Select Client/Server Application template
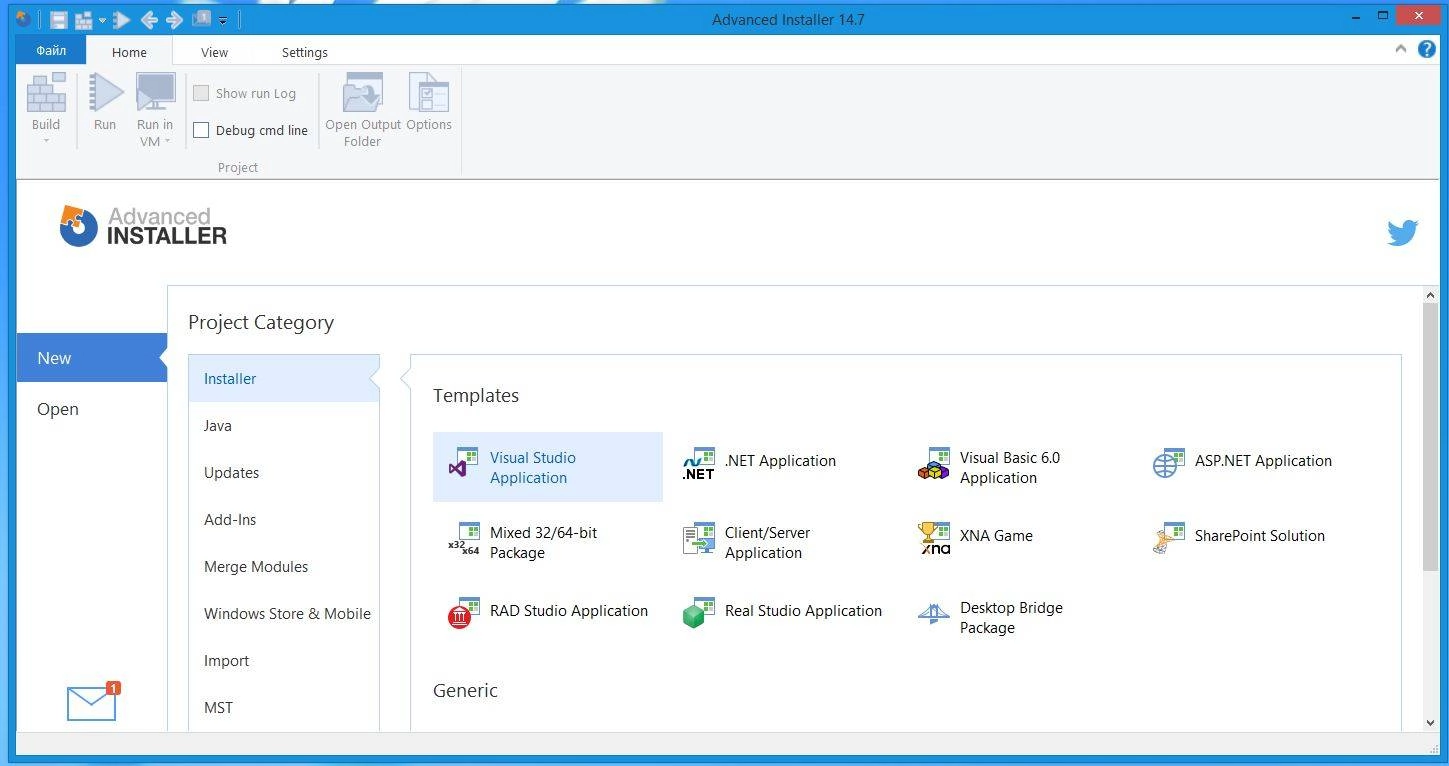This screenshot has height=766, width=1449. [x=747, y=542]
